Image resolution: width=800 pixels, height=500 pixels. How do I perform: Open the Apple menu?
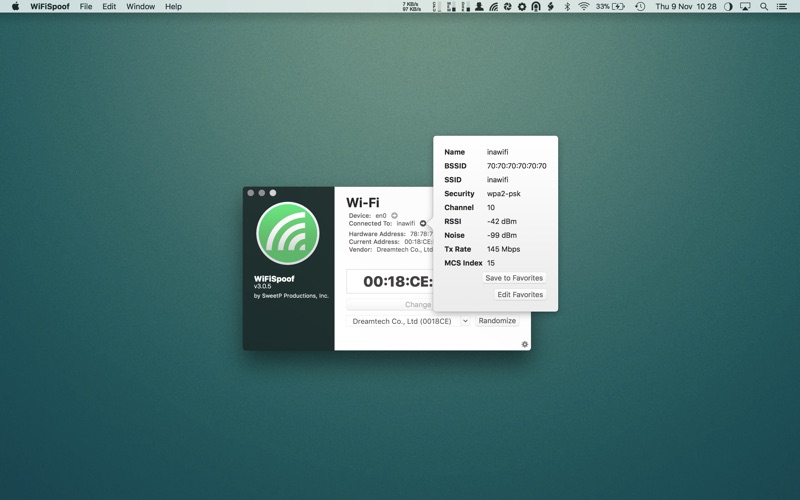15,7
